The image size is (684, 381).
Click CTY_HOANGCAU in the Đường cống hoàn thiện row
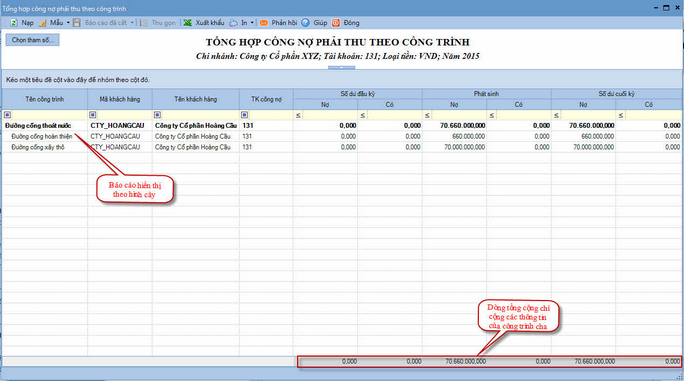click(x=115, y=137)
